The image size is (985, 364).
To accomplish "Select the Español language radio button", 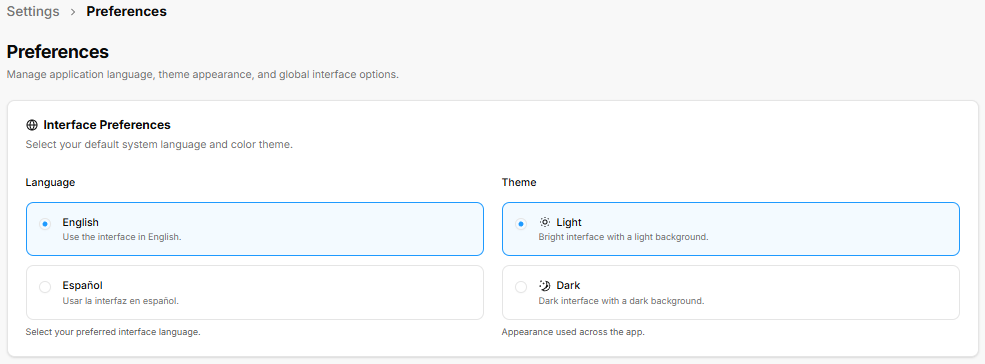I will click(45, 287).
